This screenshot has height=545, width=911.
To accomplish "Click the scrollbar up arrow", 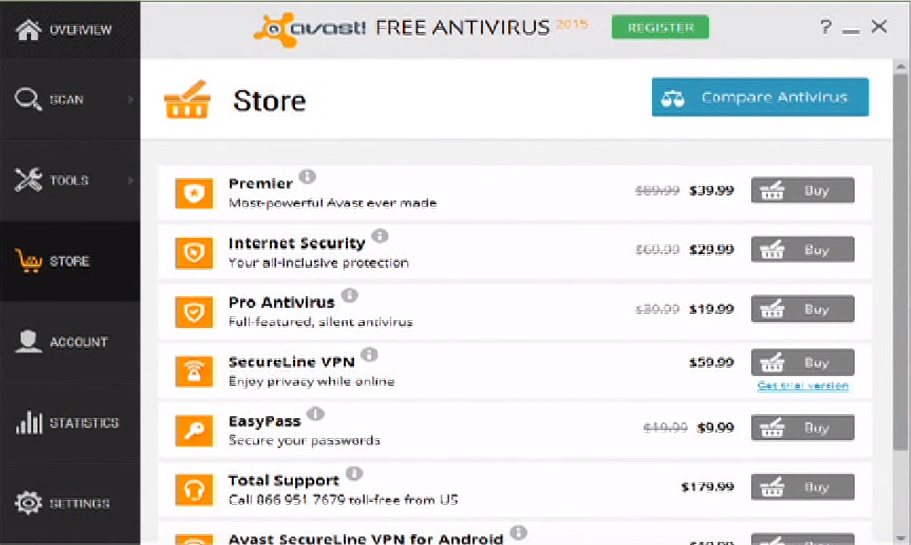I will (x=900, y=65).
